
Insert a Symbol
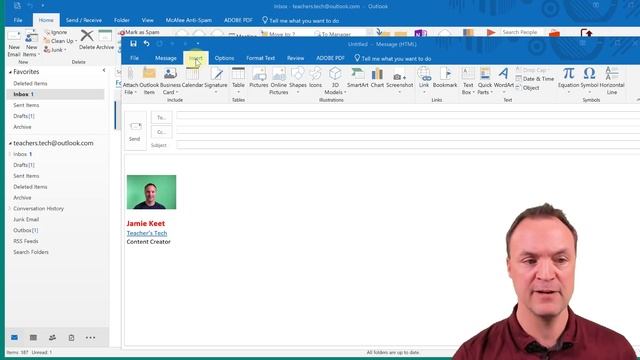click(589, 80)
